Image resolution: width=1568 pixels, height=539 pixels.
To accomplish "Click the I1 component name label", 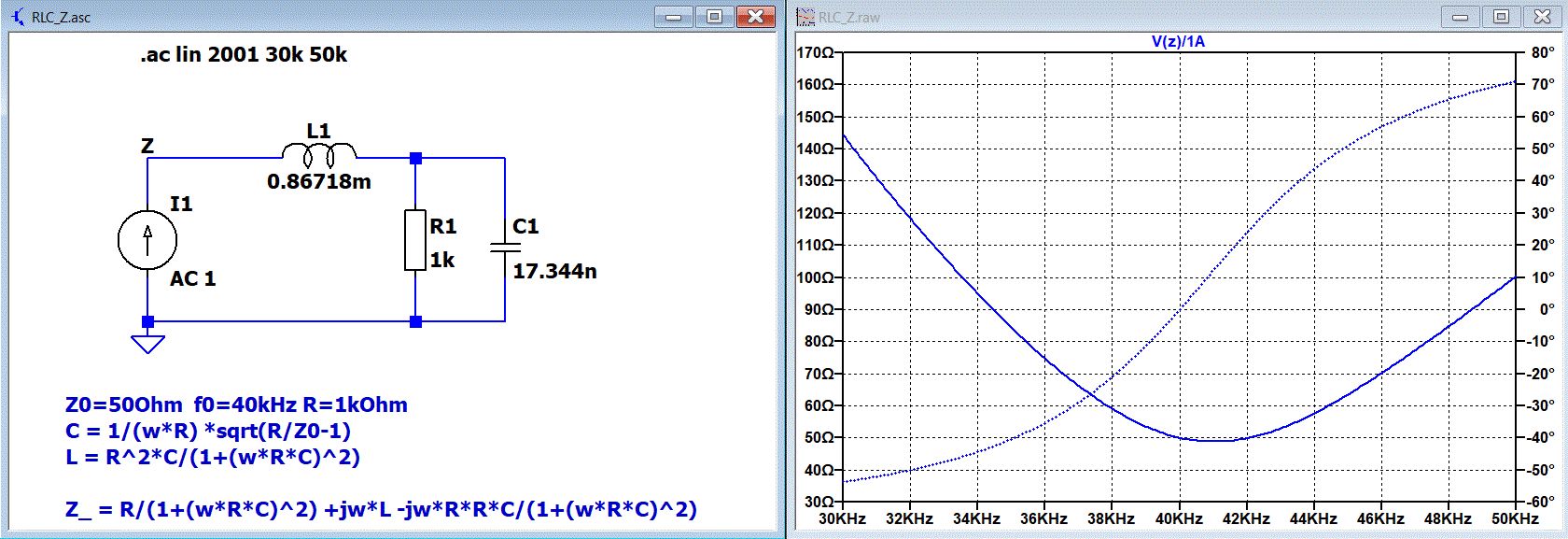I will pos(181,204).
